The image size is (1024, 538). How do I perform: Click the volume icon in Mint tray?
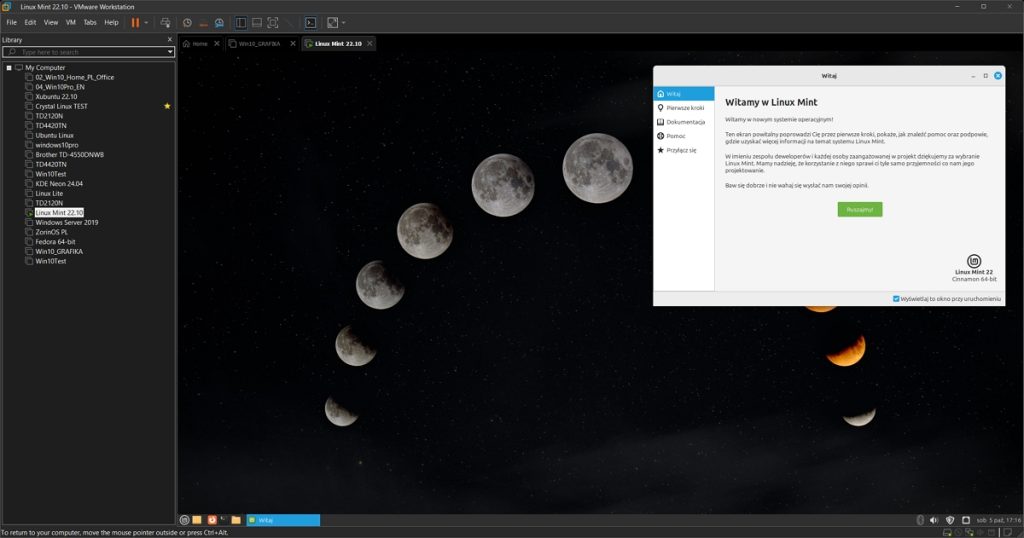click(x=934, y=520)
